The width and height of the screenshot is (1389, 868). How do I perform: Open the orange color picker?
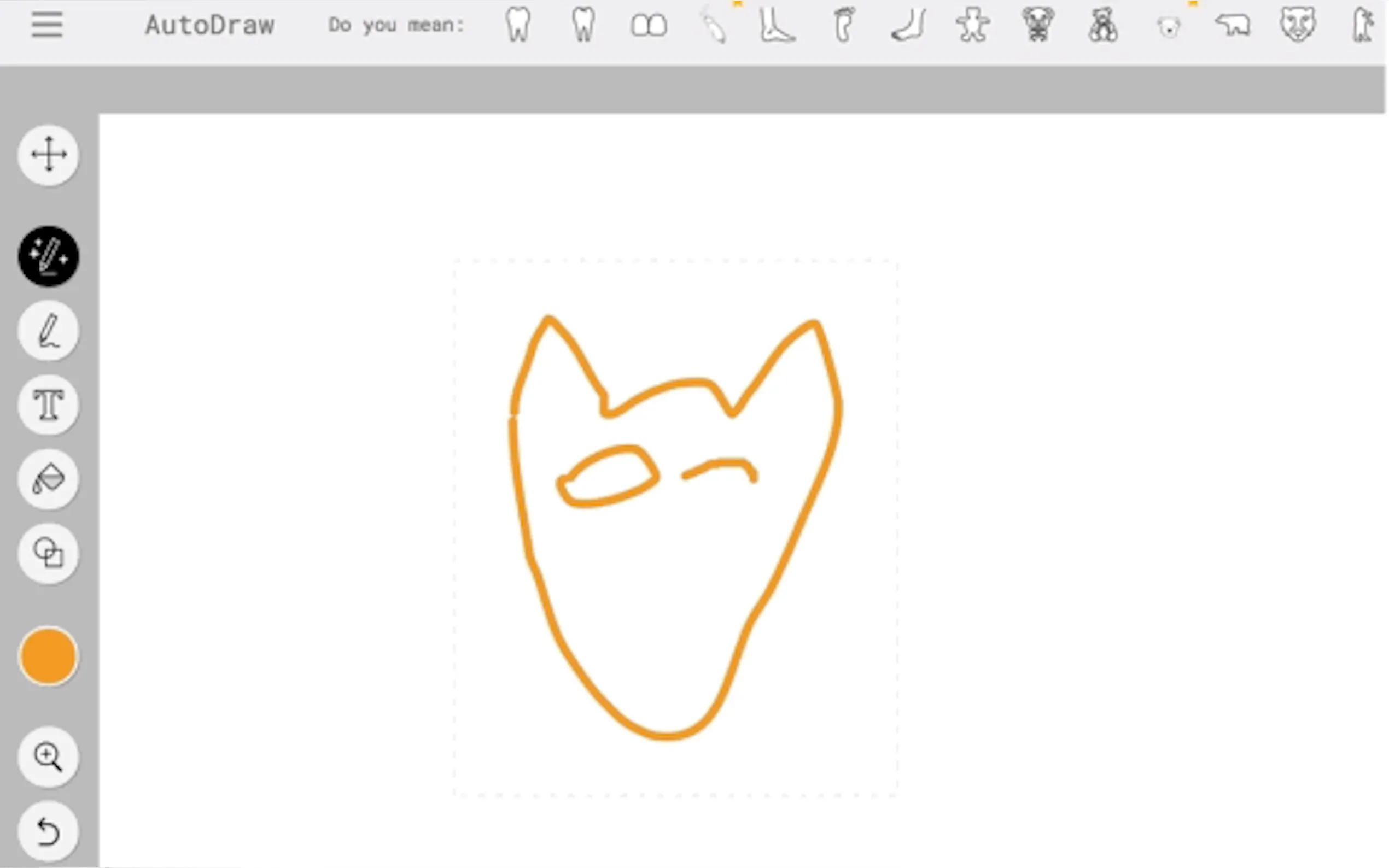49,655
